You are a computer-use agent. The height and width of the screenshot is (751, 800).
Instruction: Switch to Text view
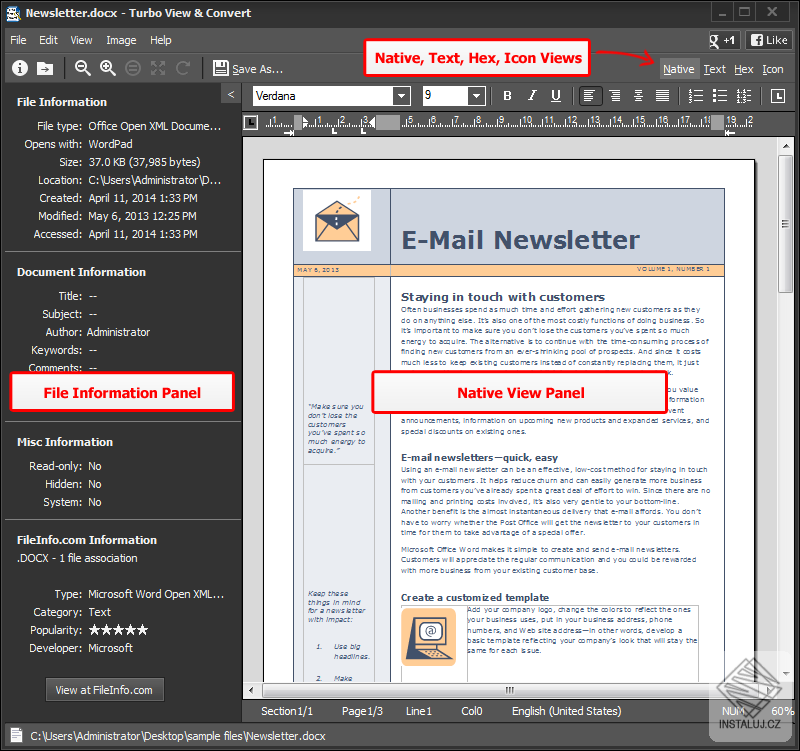(714, 69)
